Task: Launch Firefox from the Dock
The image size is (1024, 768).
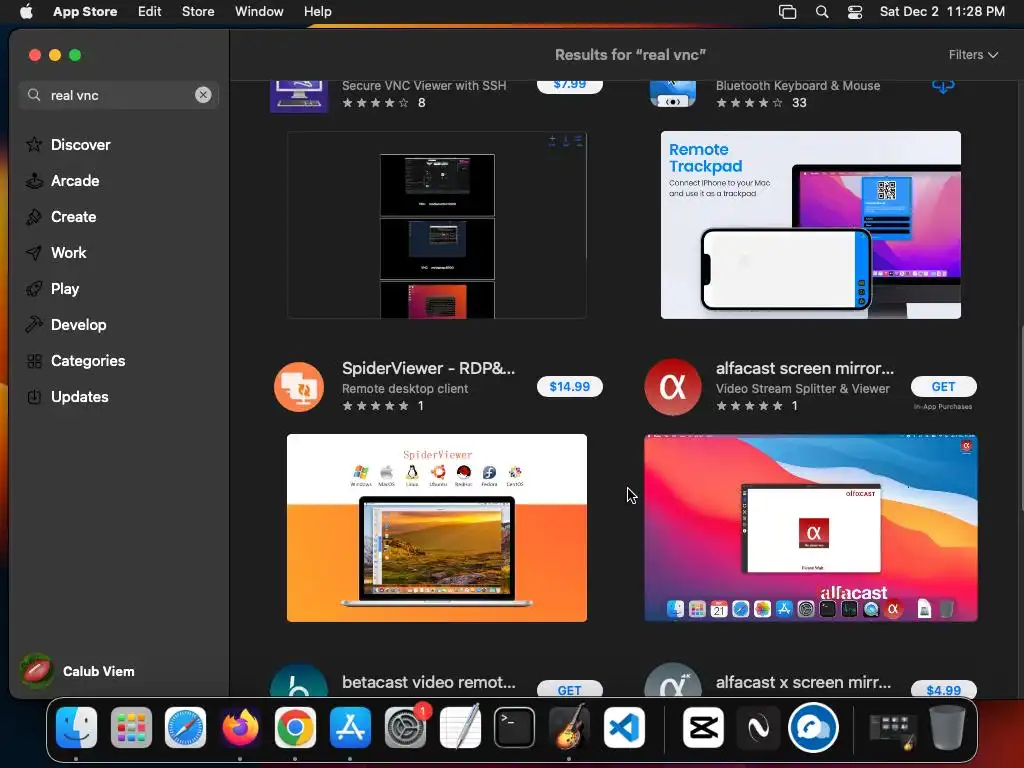Action: point(240,728)
